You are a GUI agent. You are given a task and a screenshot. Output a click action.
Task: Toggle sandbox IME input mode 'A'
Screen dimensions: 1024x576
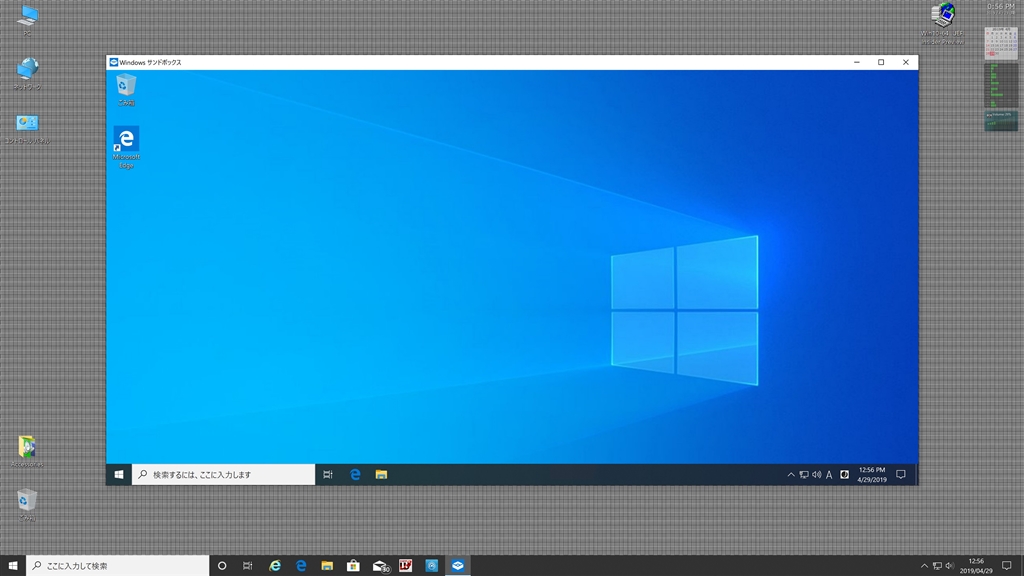(x=829, y=475)
